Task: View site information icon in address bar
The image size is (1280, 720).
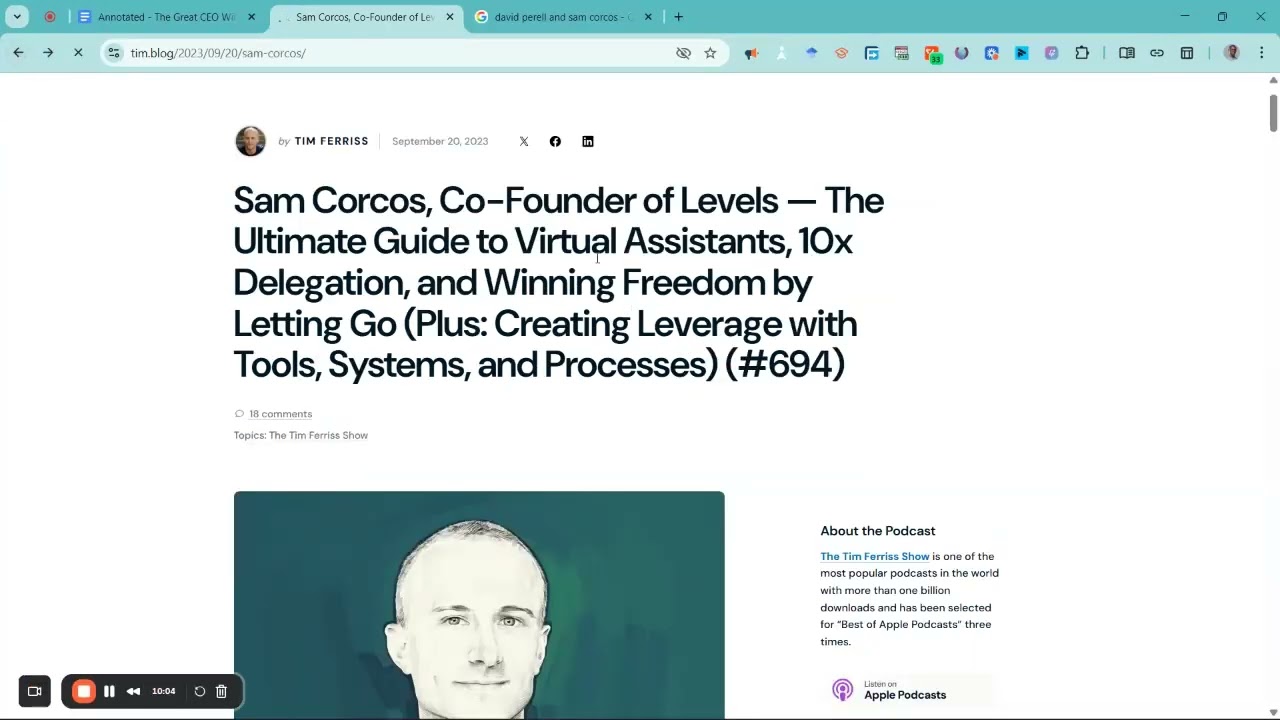Action: 114,53
